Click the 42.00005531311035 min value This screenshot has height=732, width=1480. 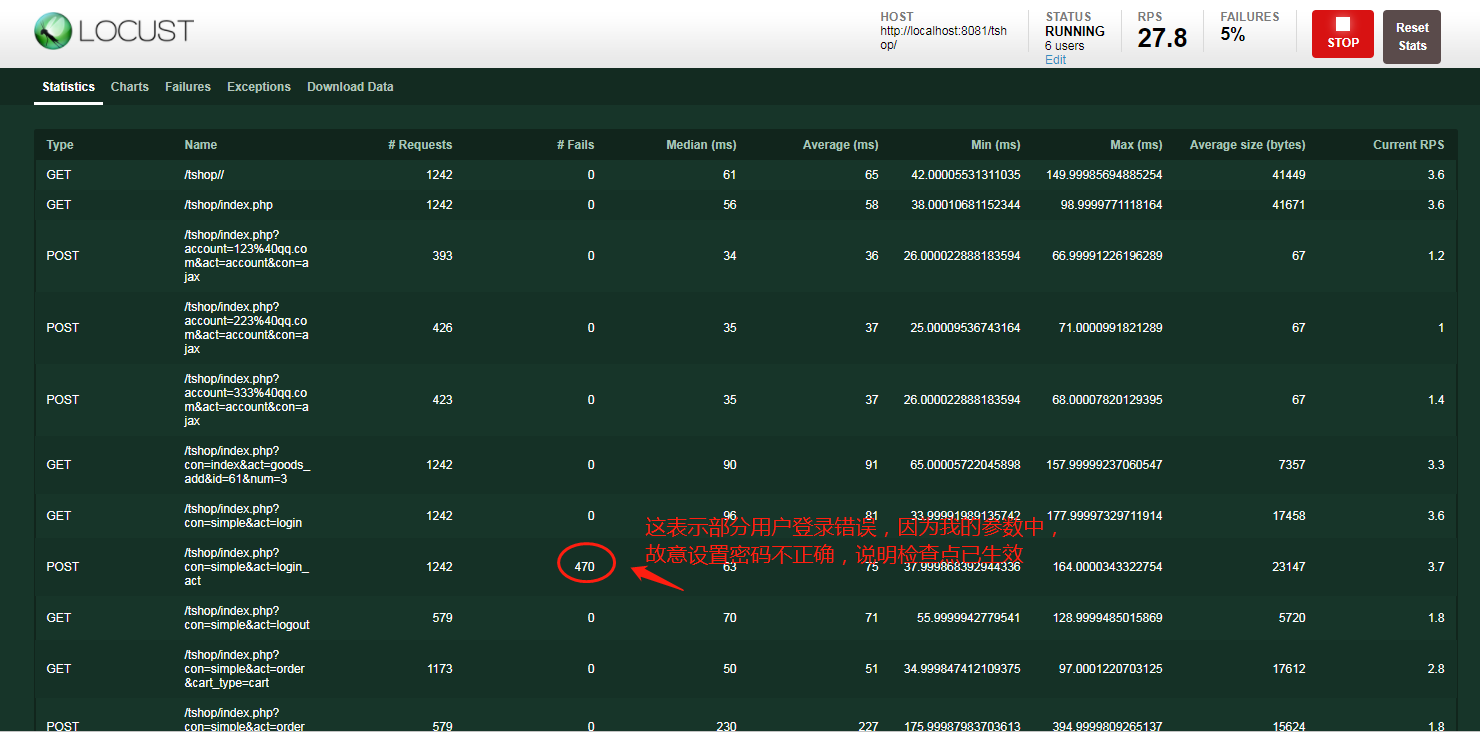[966, 175]
